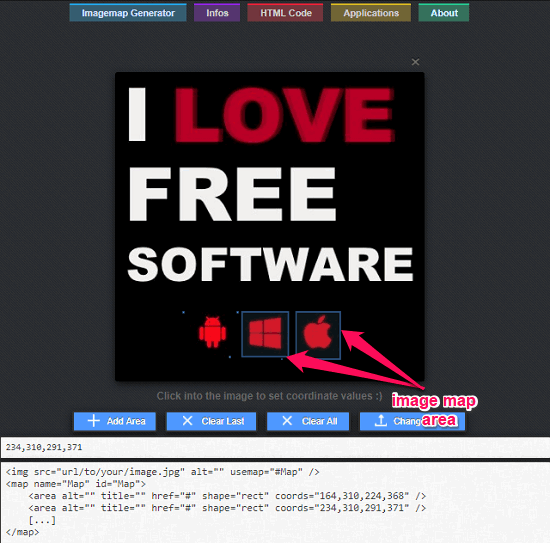Click the SOFTWARE word in the image
This screenshot has height=543, width=550.
[270, 264]
